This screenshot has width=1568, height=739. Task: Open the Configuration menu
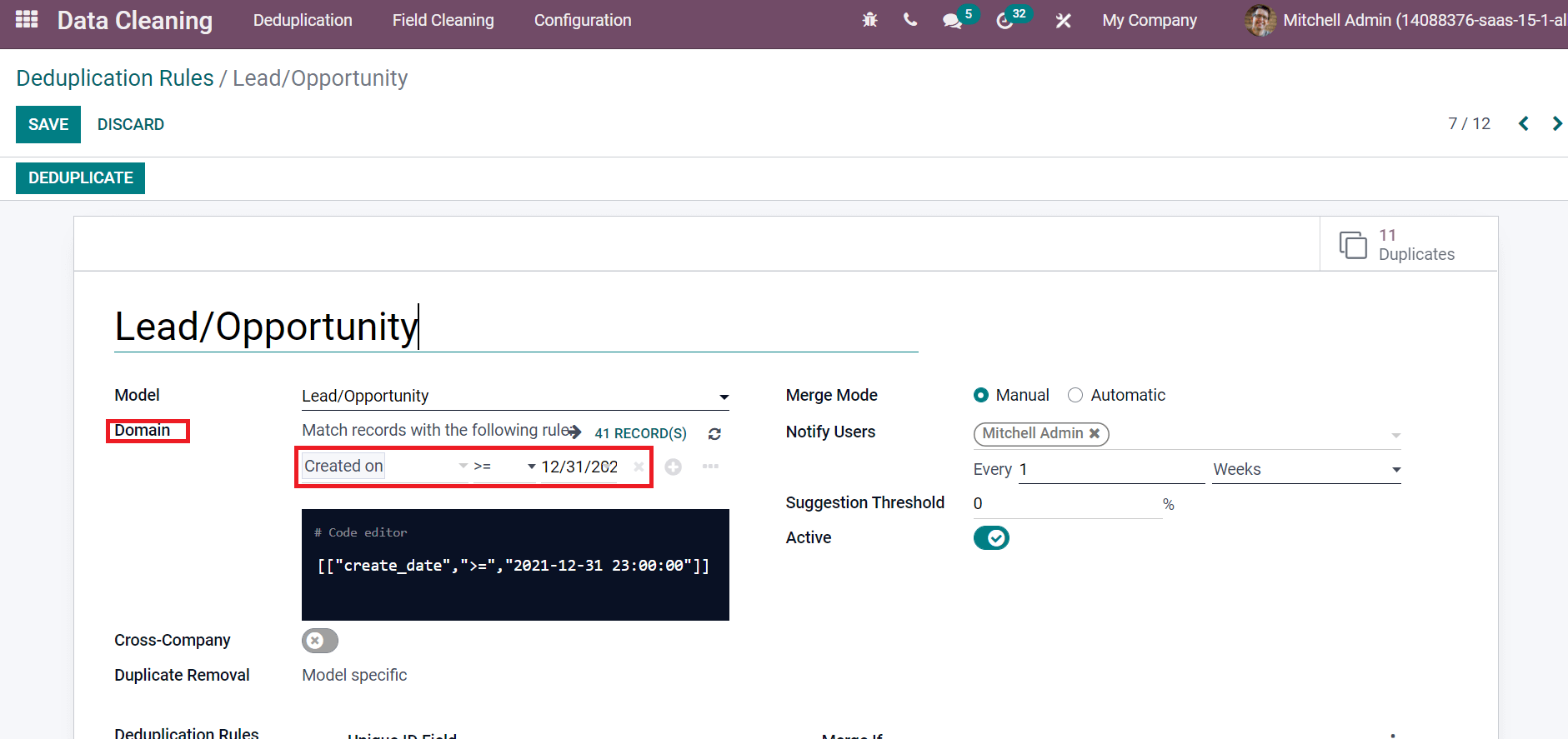click(x=583, y=20)
